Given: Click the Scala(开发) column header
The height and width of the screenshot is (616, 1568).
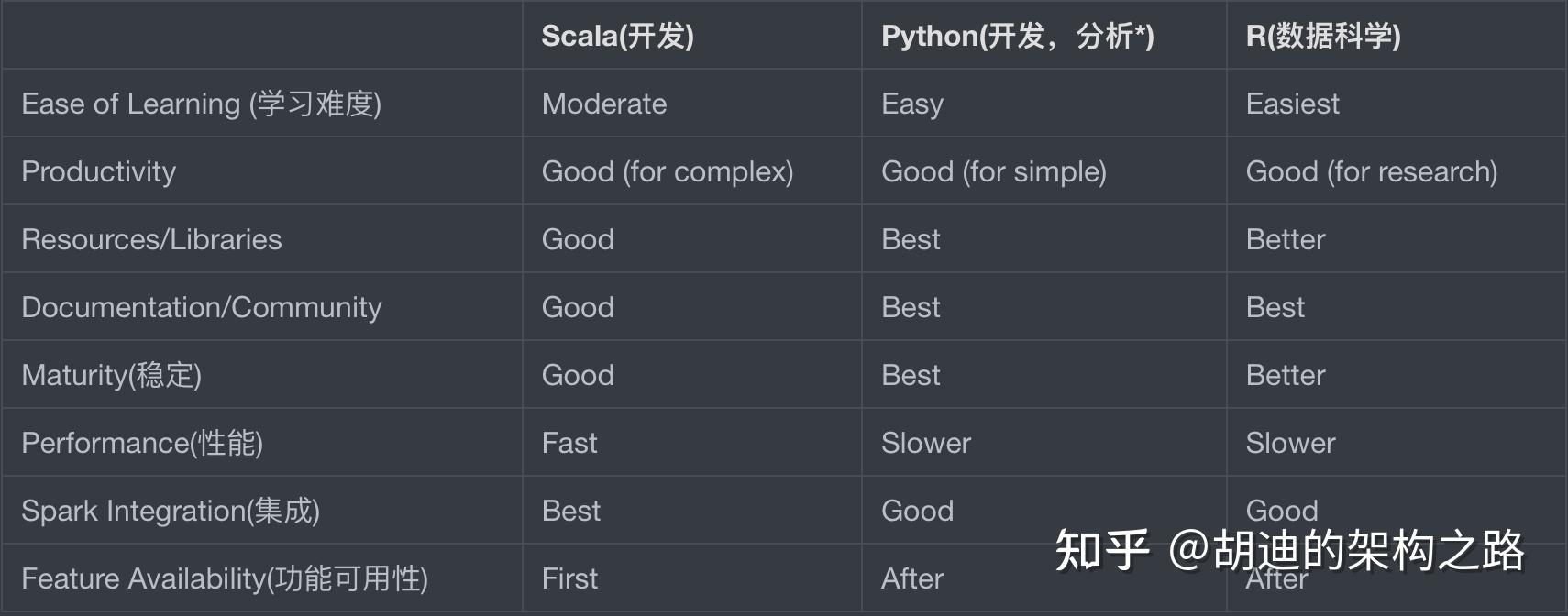Looking at the screenshot, I should tap(617, 36).
